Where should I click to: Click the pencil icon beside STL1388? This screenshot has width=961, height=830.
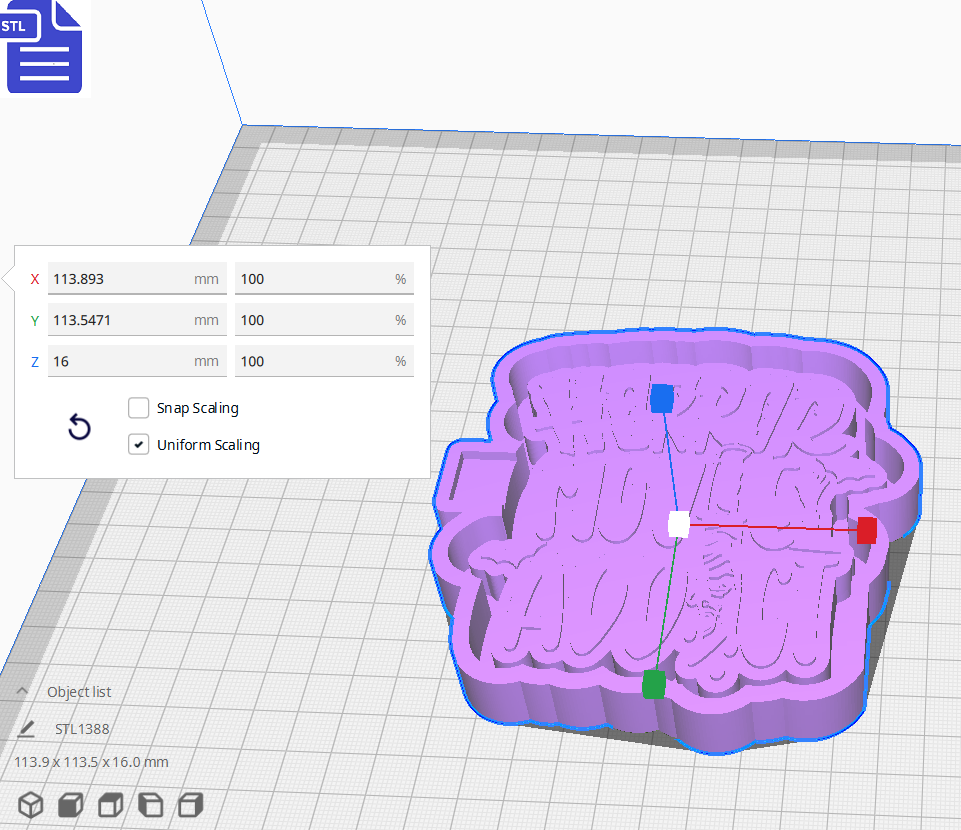click(x=25, y=729)
